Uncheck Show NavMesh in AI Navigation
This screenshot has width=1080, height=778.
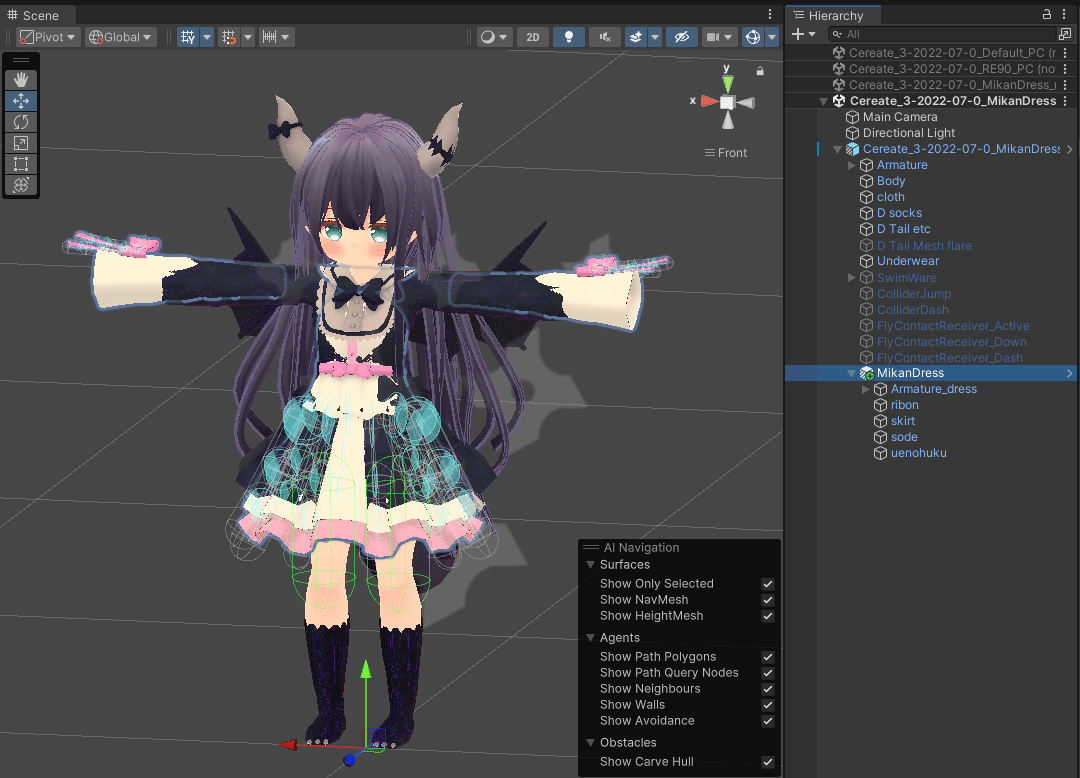tap(767, 600)
